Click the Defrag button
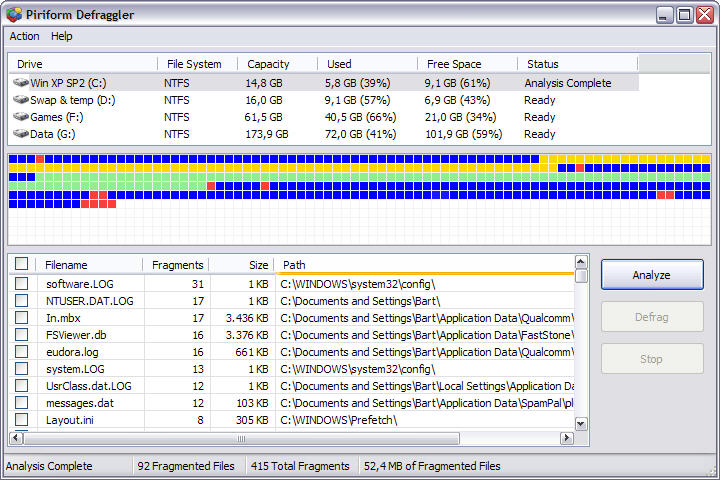720x480 pixels. tap(652, 317)
